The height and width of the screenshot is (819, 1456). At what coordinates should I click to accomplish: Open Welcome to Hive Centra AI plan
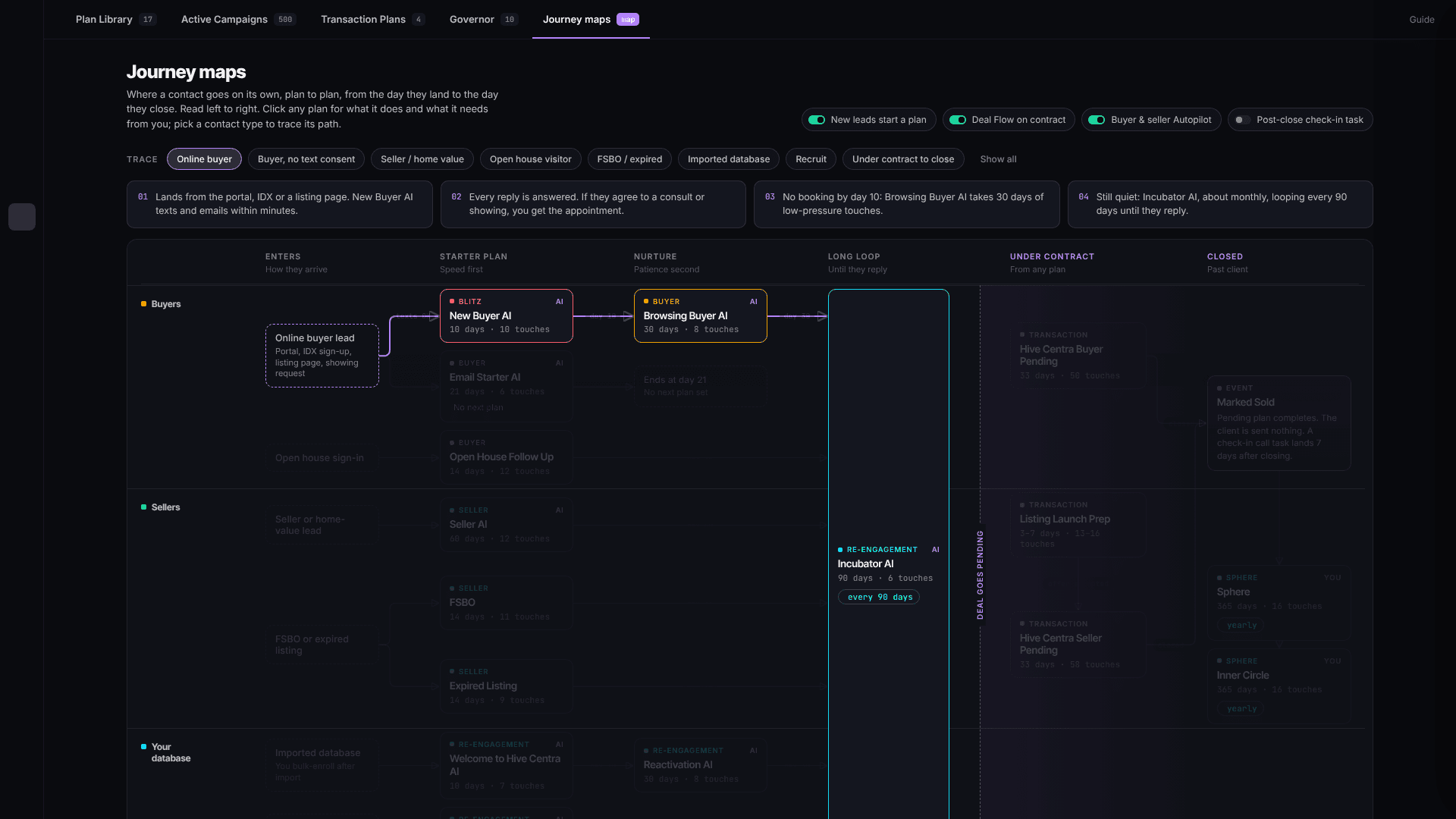coord(507,766)
